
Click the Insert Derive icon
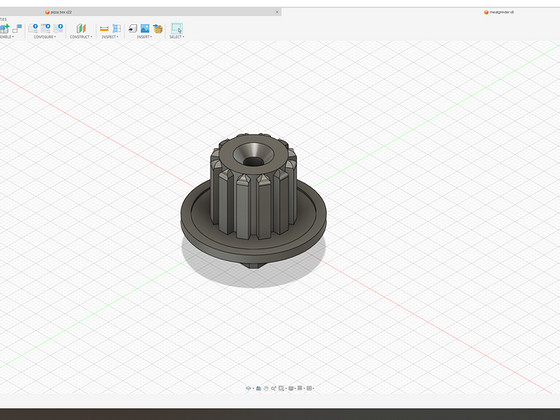132,29
